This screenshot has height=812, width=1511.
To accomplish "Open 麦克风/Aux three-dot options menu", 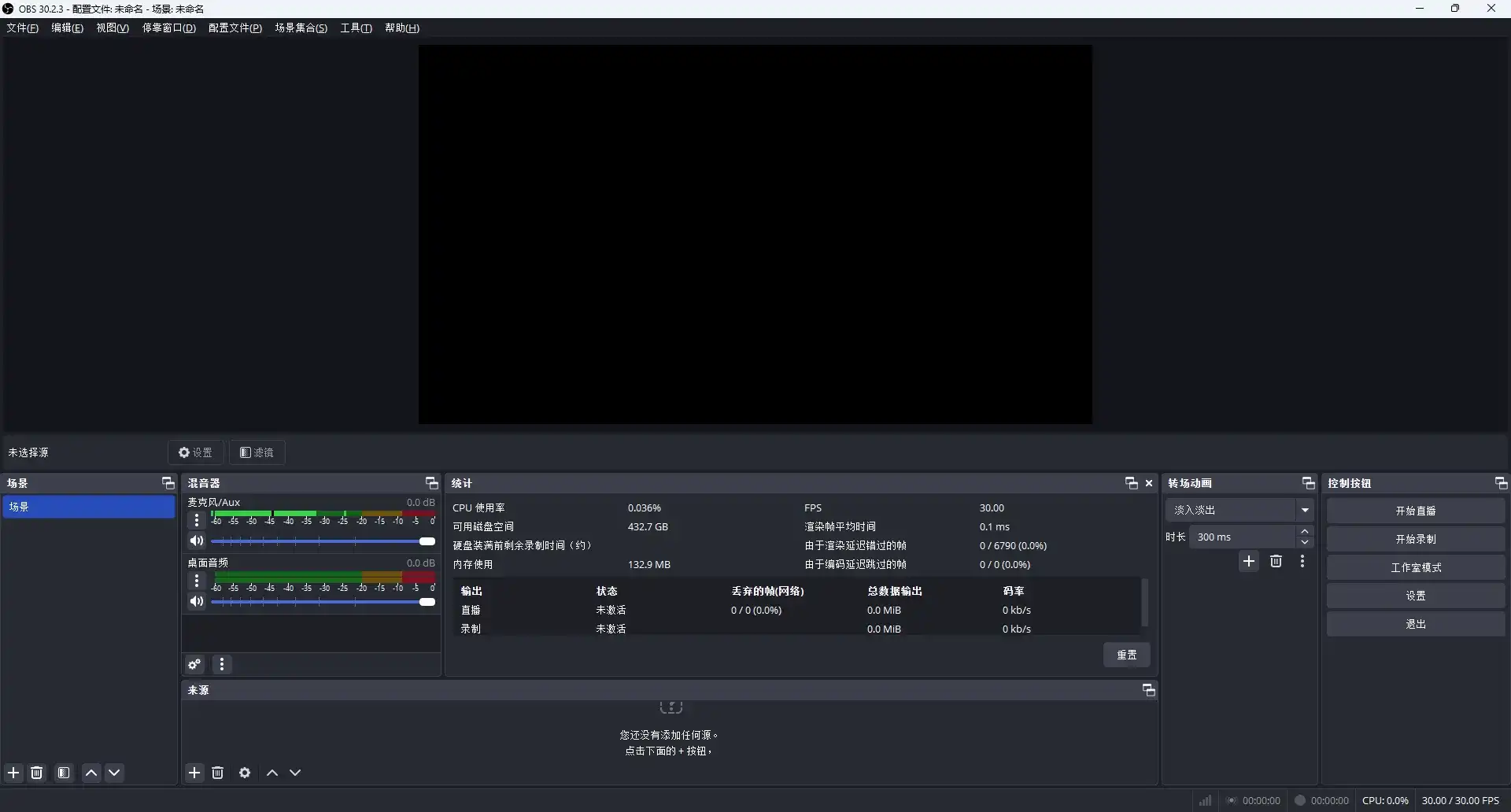I will point(197,520).
